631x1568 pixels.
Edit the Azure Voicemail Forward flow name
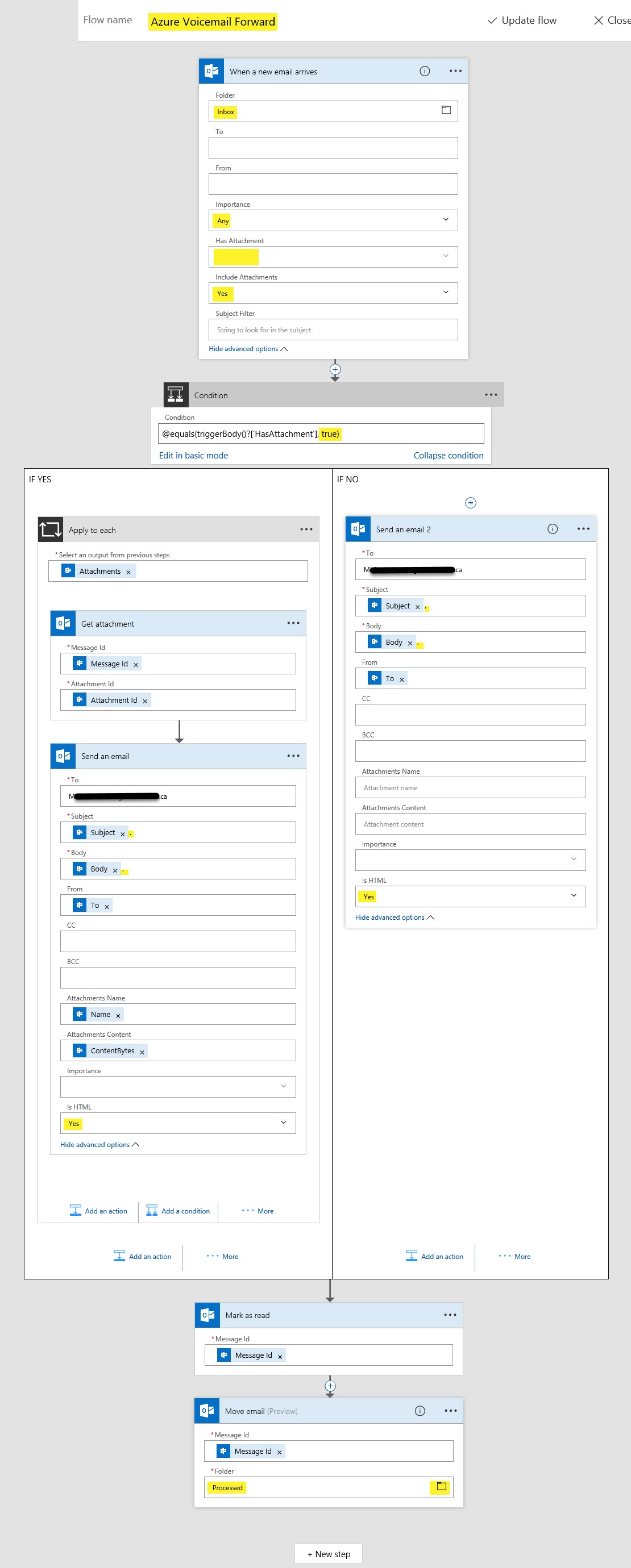pos(213,22)
